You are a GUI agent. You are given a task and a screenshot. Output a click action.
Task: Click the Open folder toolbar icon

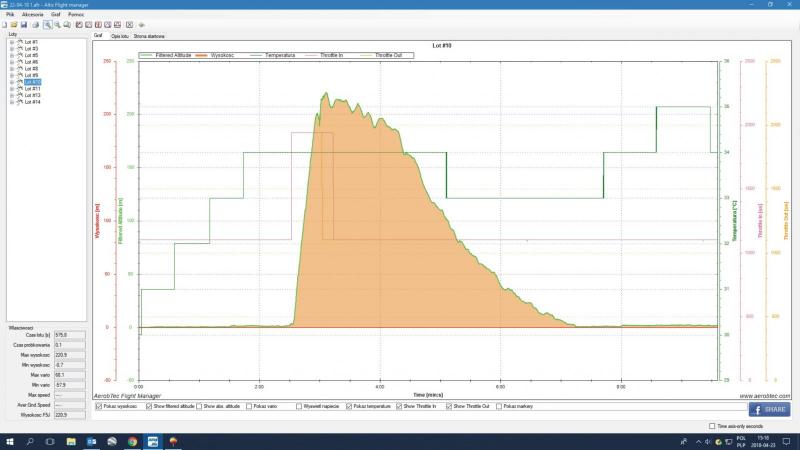tap(14, 24)
